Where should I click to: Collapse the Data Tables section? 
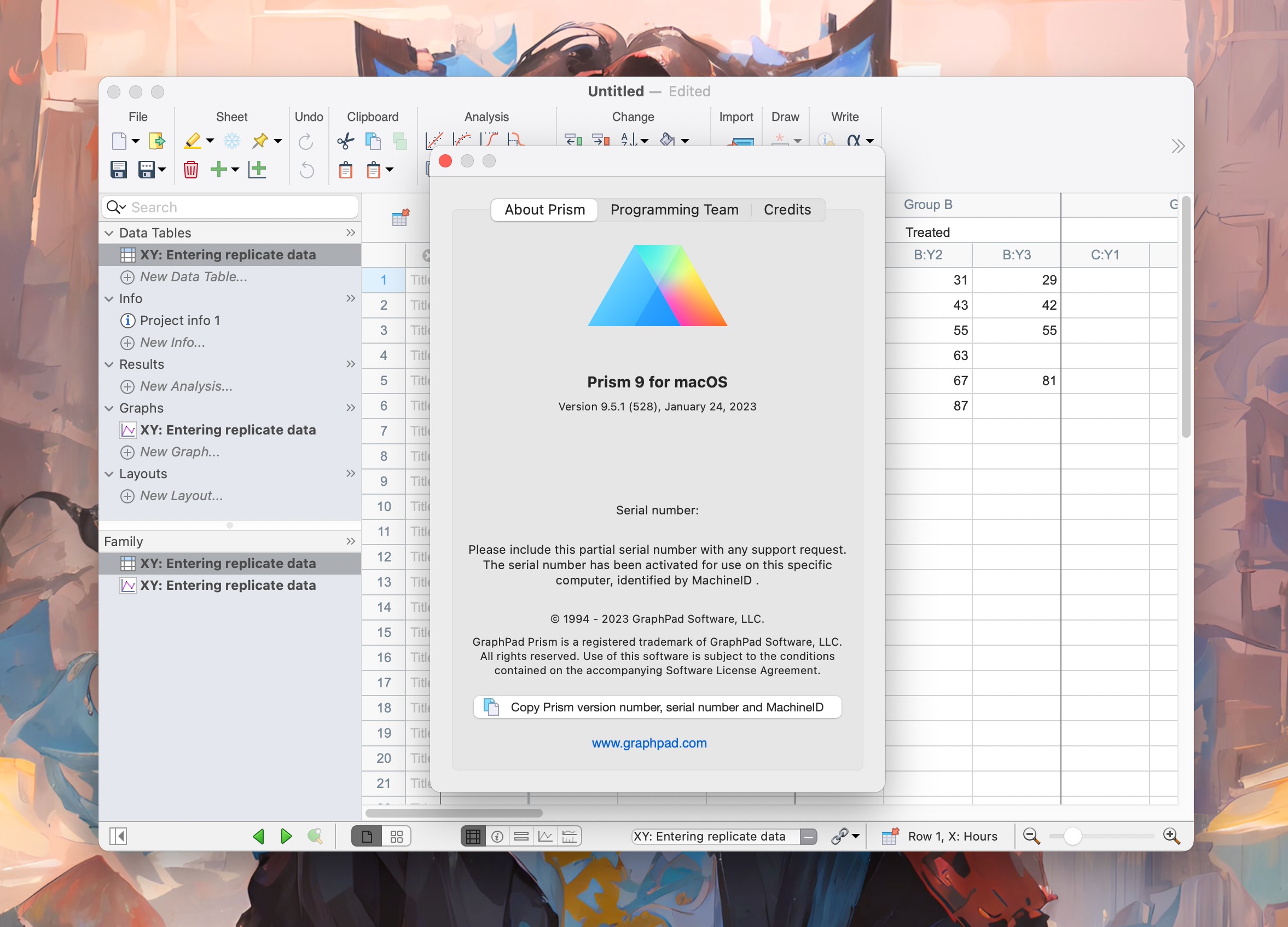pos(109,233)
